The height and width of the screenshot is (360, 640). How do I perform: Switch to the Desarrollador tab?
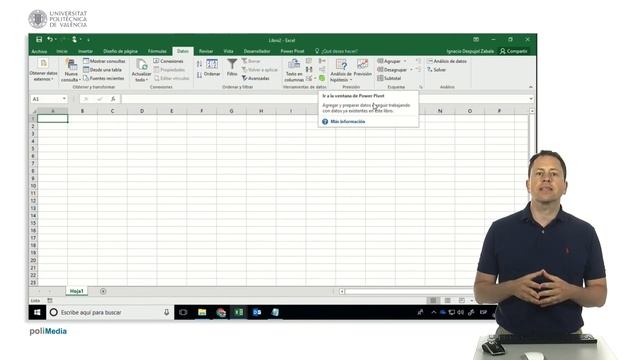tap(257, 51)
